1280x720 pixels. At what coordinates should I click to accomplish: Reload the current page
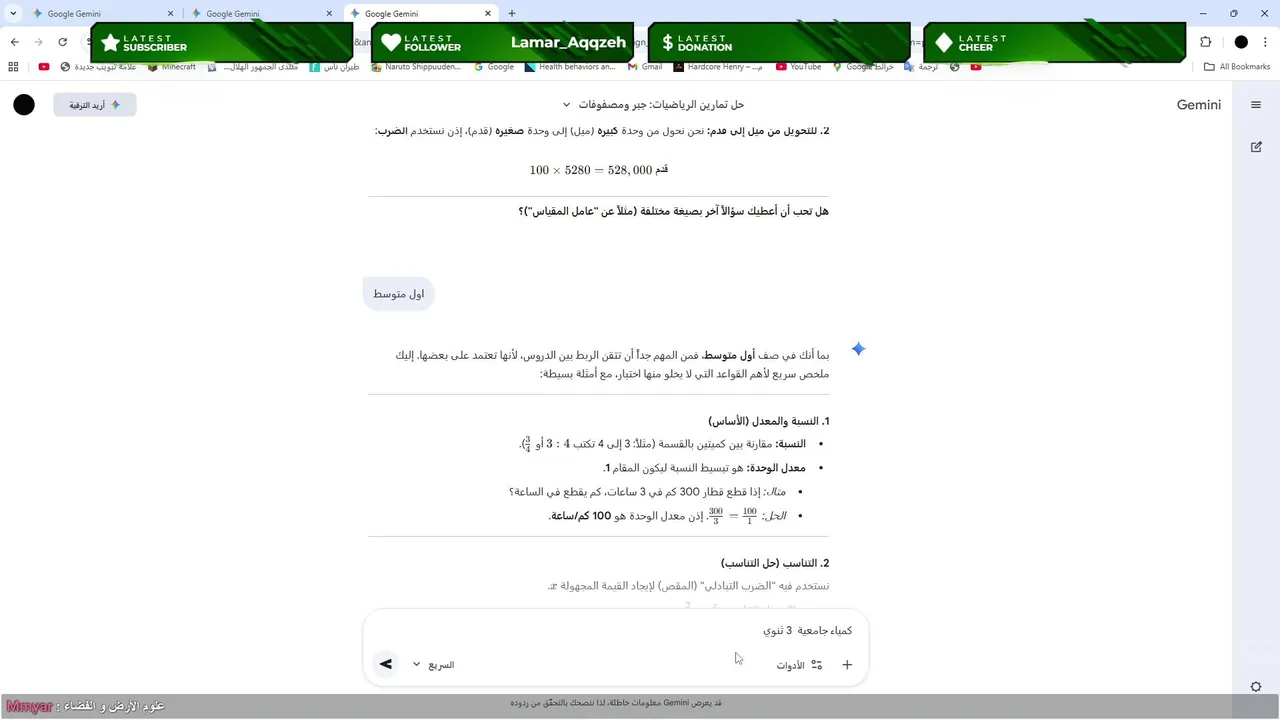pos(63,42)
